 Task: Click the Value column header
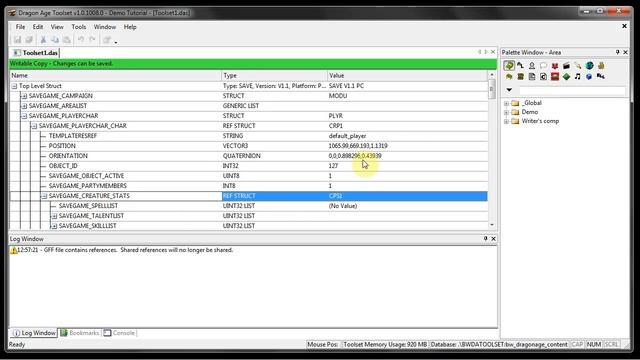(x=407, y=76)
